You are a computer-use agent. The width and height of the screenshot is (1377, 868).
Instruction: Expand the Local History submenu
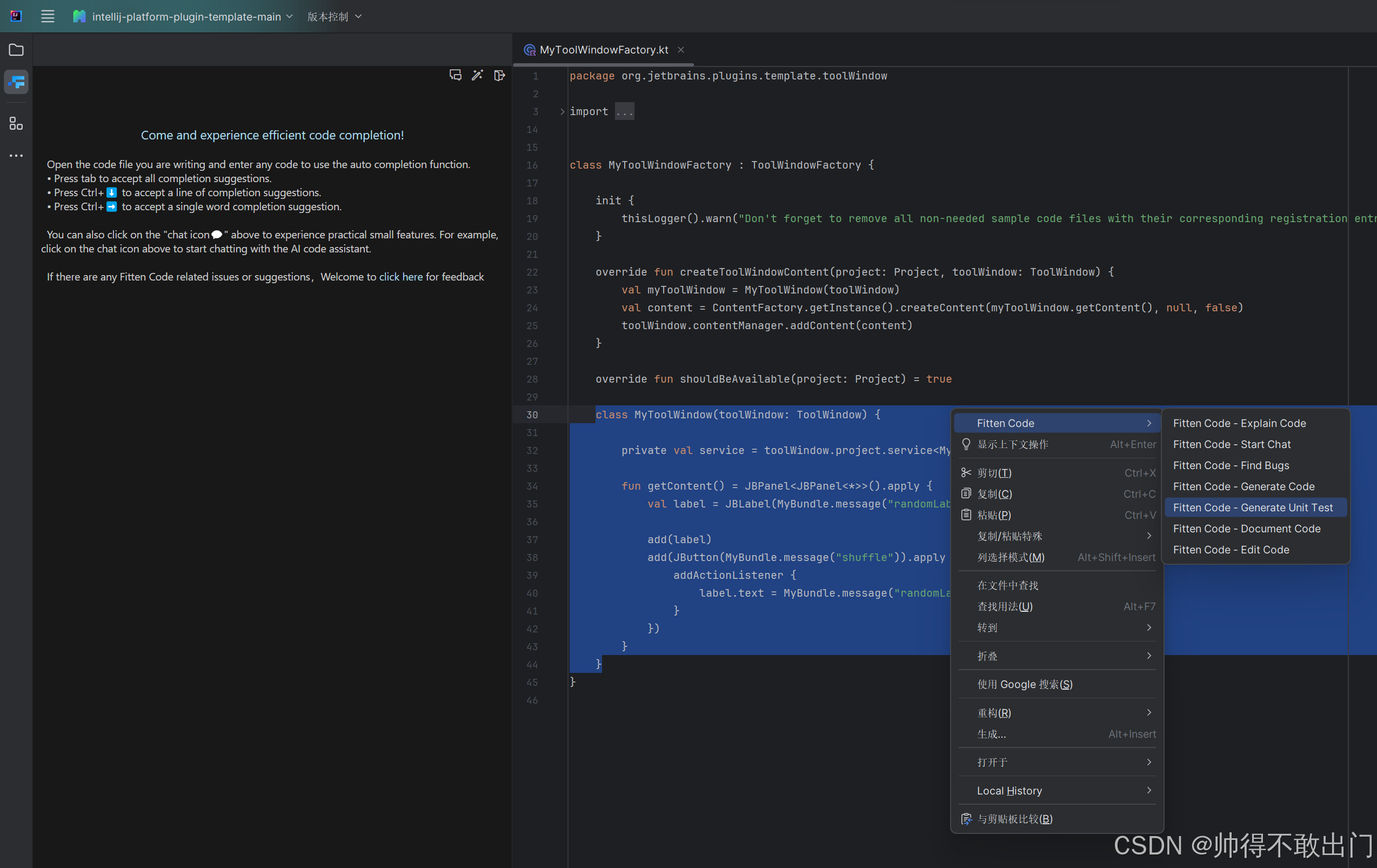[1149, 790]
